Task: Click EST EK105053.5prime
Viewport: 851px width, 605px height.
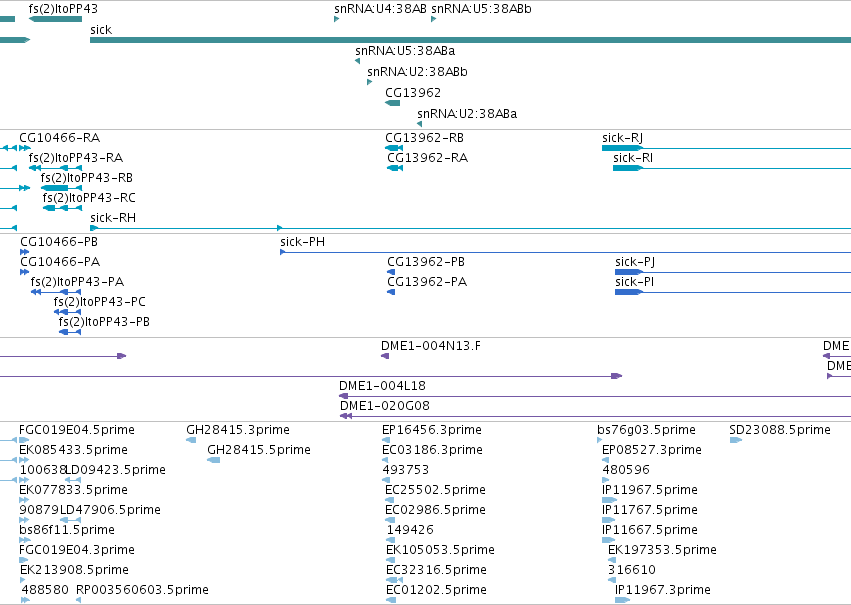Action: (441, 550)
